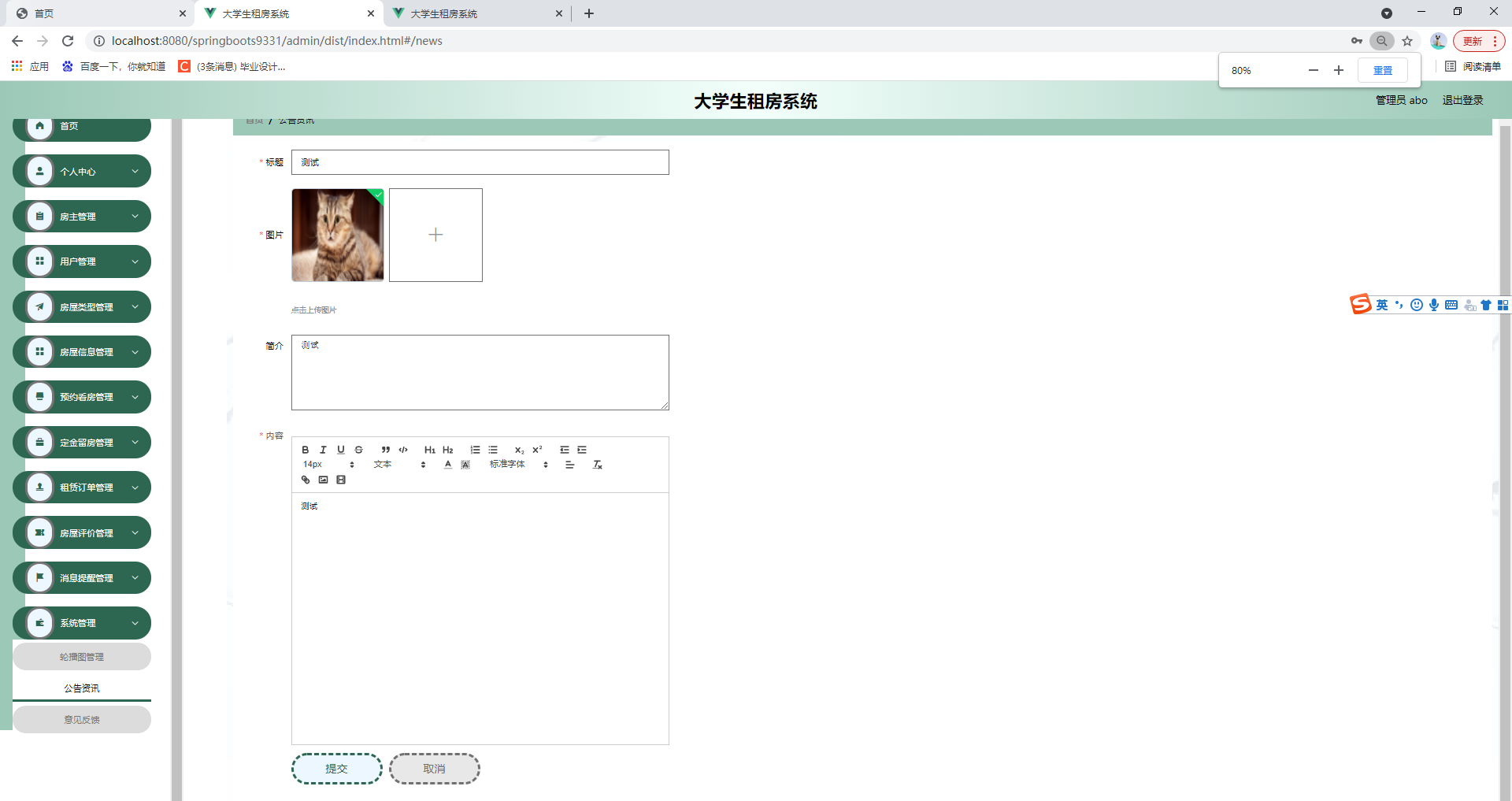
Task: Insert a video with the video icon
Action: coord(340,480)
